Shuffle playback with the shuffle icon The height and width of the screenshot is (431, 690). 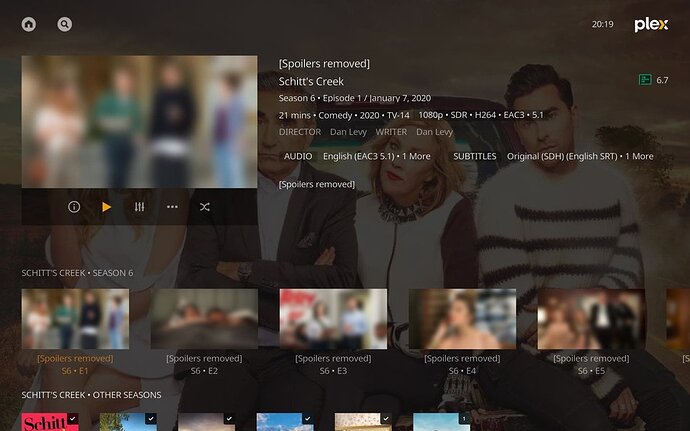click(x=205, y=206)
